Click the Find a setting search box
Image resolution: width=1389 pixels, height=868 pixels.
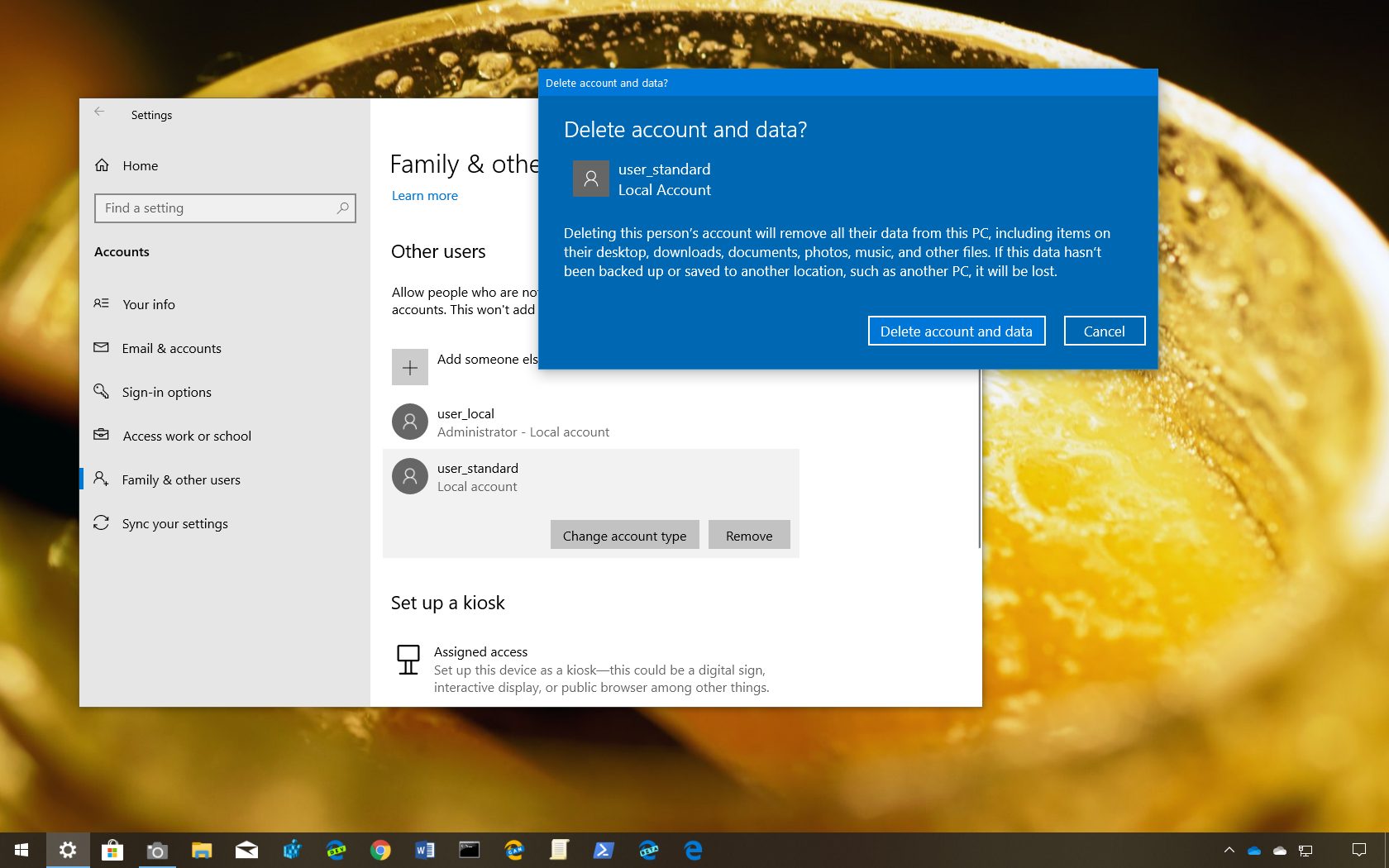(225, 208)
